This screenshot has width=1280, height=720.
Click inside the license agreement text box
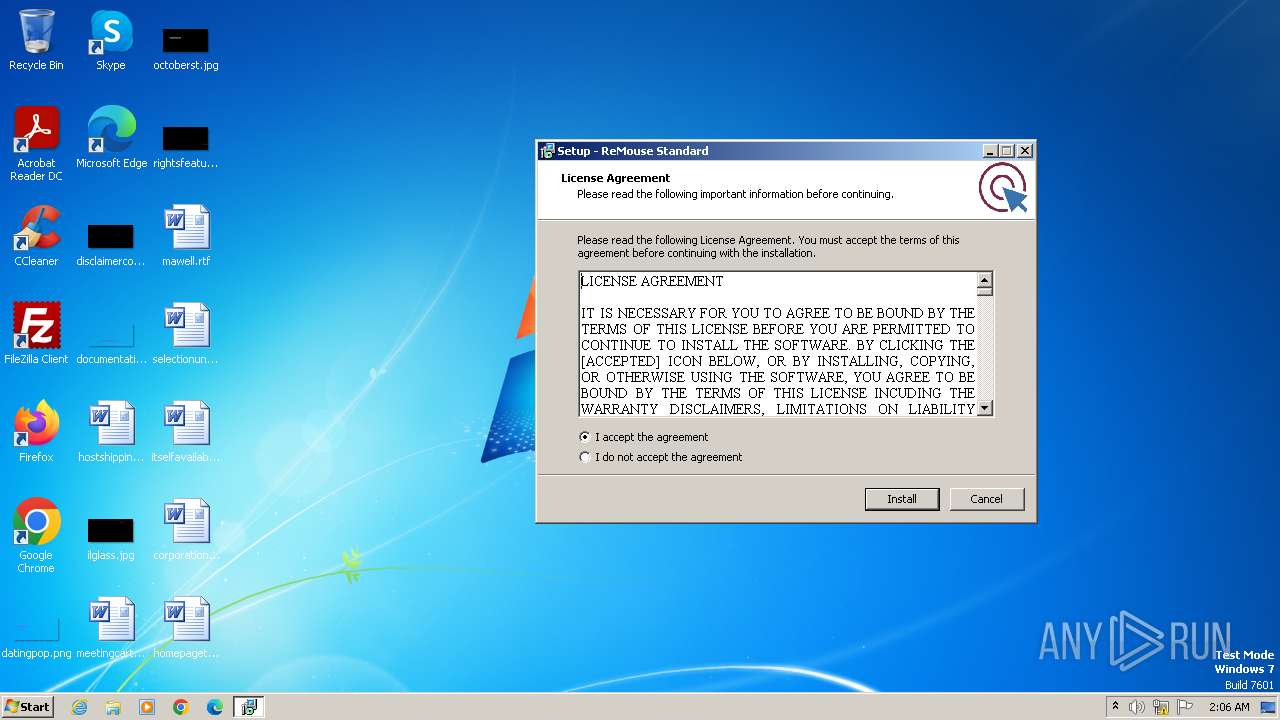coord(778,344)
